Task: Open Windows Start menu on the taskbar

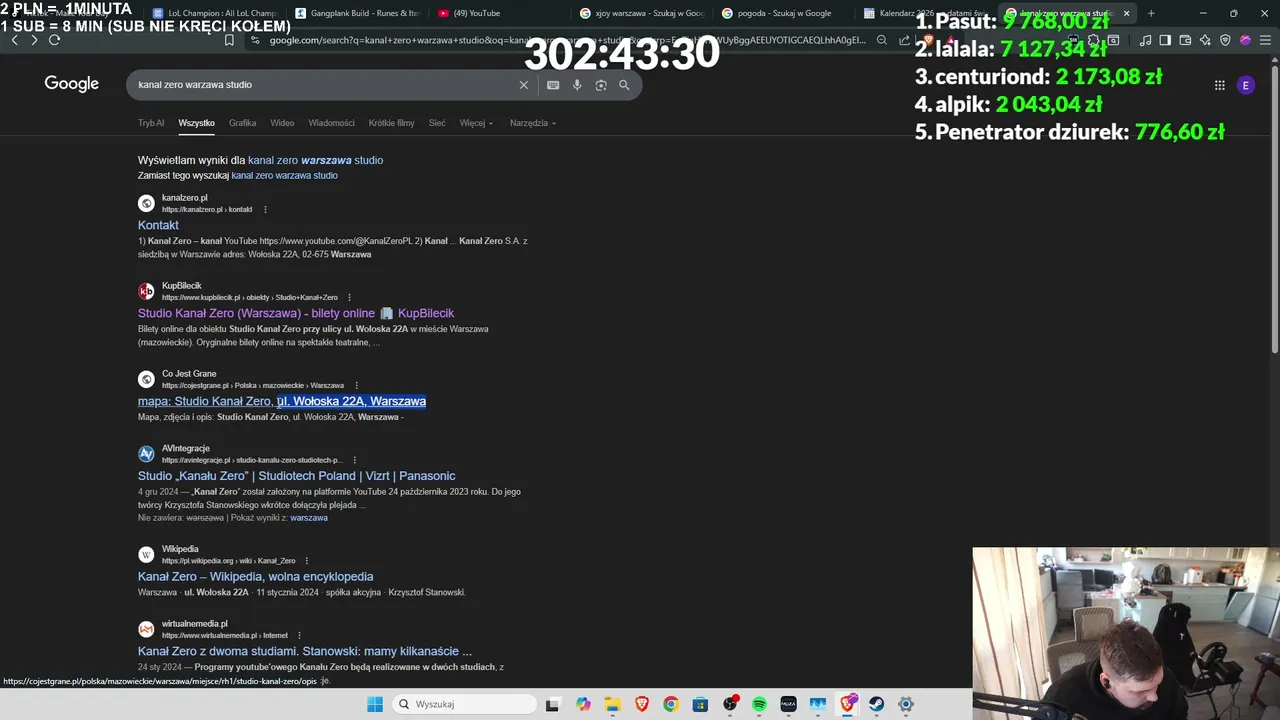Action: coord(375,704)
